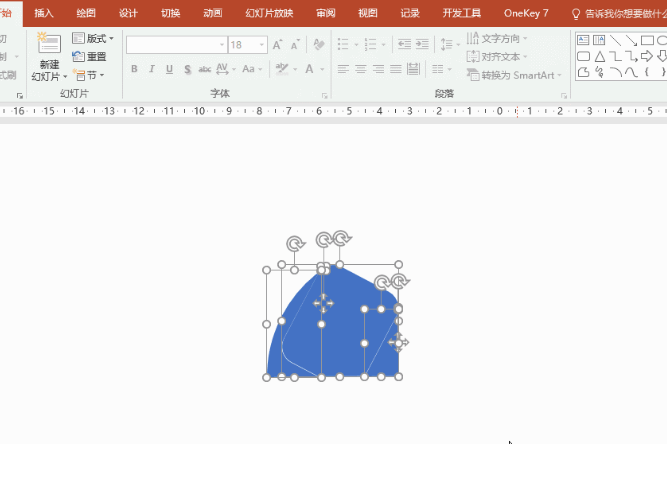Select the curve shape tool
This screenshot has height=486, width=667.
click(631, 72)
